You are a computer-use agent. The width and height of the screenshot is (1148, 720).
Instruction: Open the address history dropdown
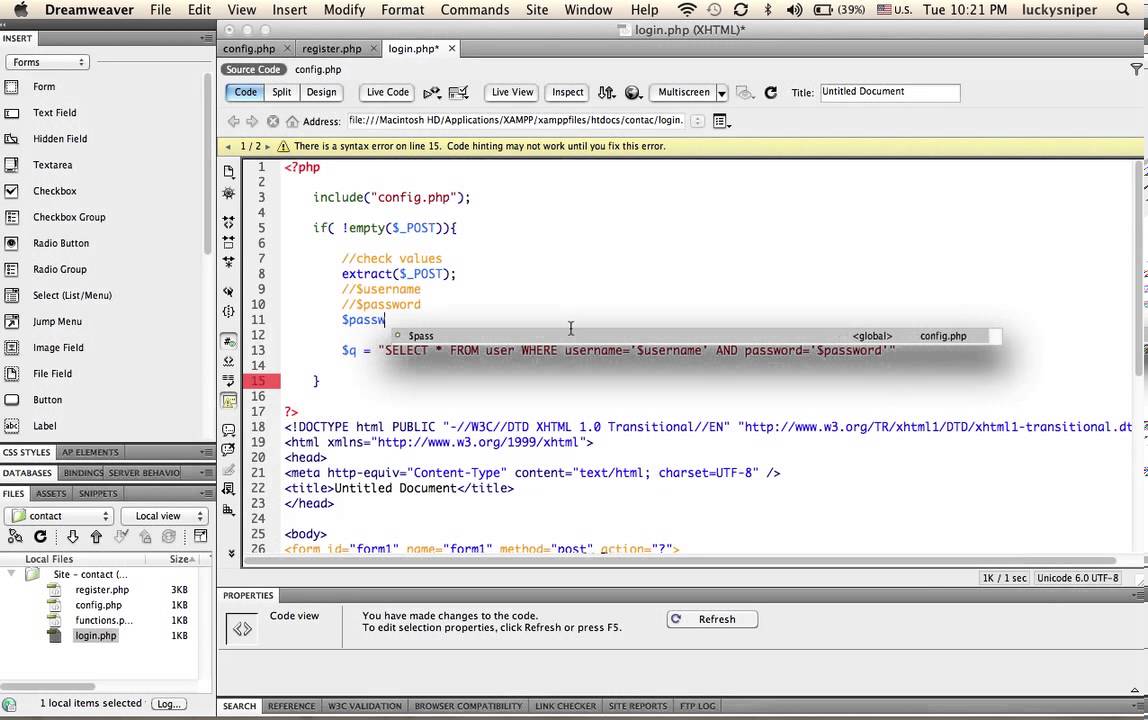pyautogui.click(x=698, y=122)
